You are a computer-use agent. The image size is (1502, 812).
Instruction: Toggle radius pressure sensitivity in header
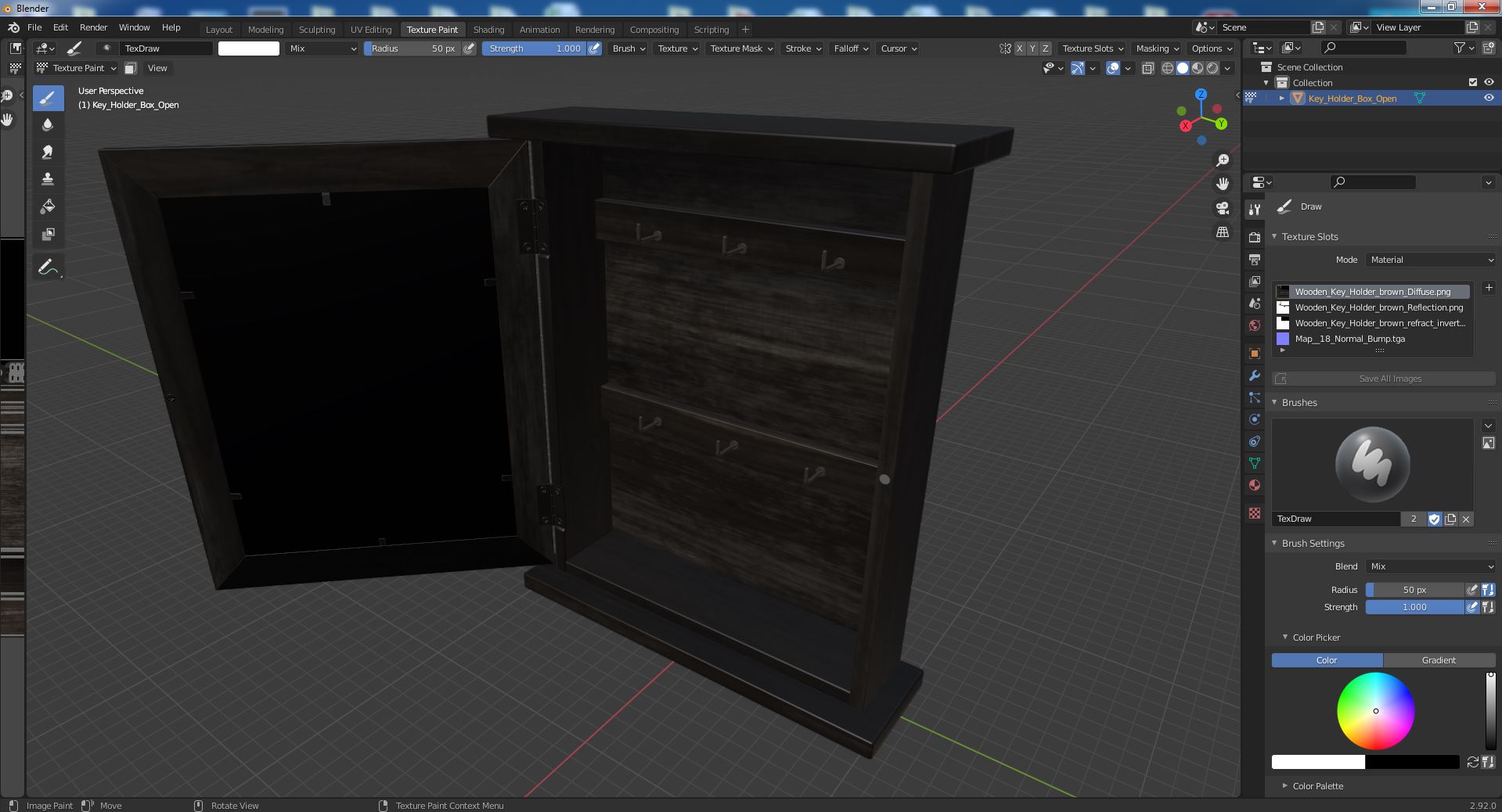[x=469, y=49]
